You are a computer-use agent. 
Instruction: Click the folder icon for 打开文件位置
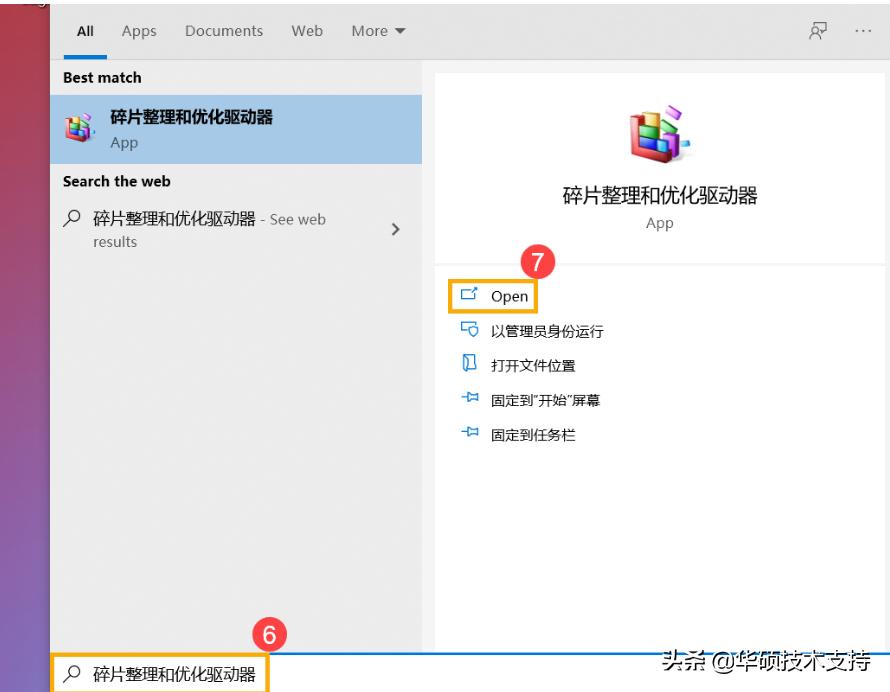470,365
